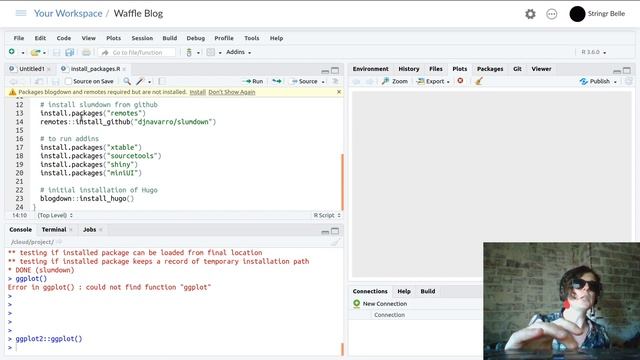Screen dimensions: 640x360
Task: Open workspace panes layout icon
Action: (211, 52)
